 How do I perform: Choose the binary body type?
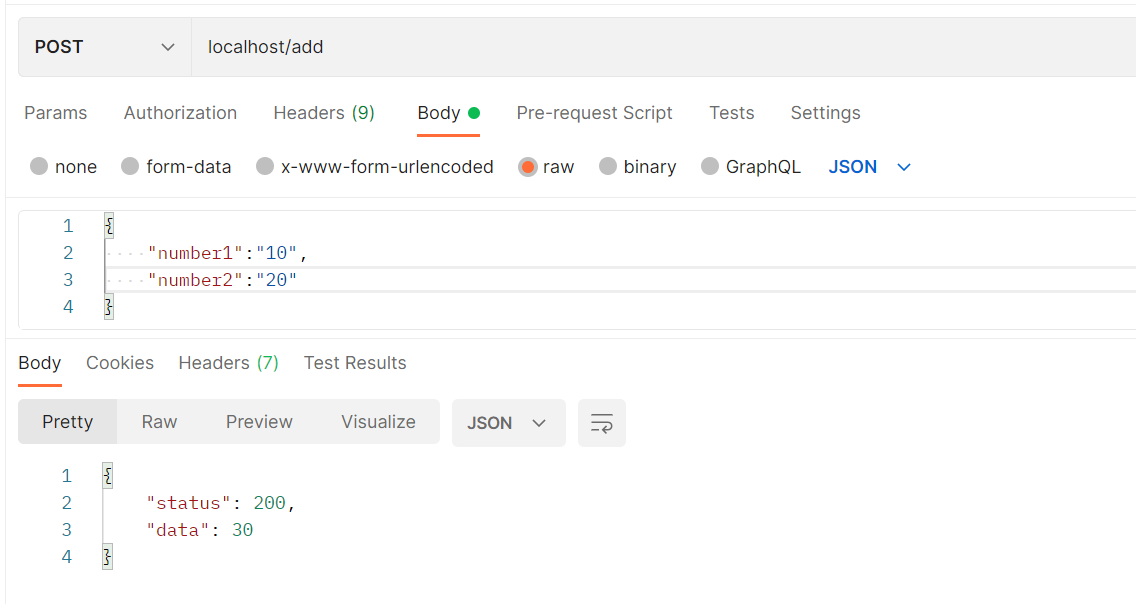pos(637,167)
